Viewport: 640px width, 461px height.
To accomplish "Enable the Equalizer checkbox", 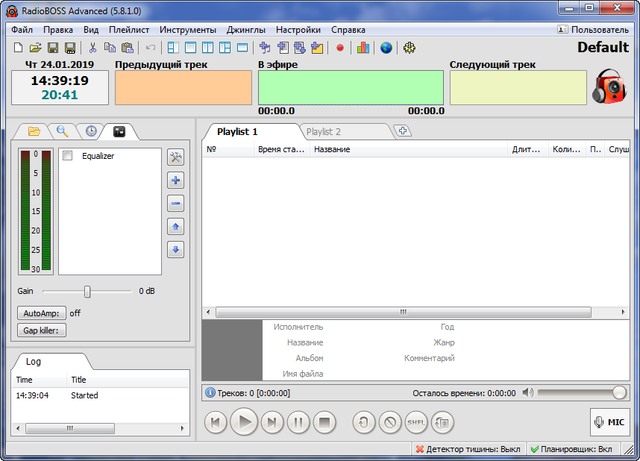I will pos(67,157).
